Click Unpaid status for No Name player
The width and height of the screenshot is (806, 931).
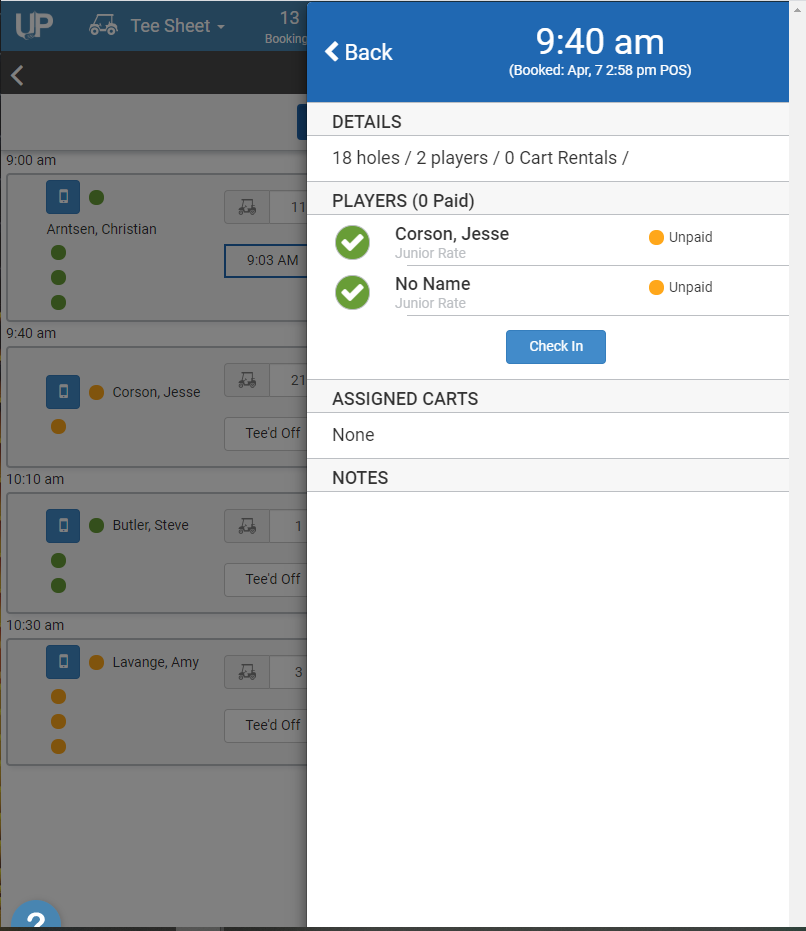pos(681,287)
